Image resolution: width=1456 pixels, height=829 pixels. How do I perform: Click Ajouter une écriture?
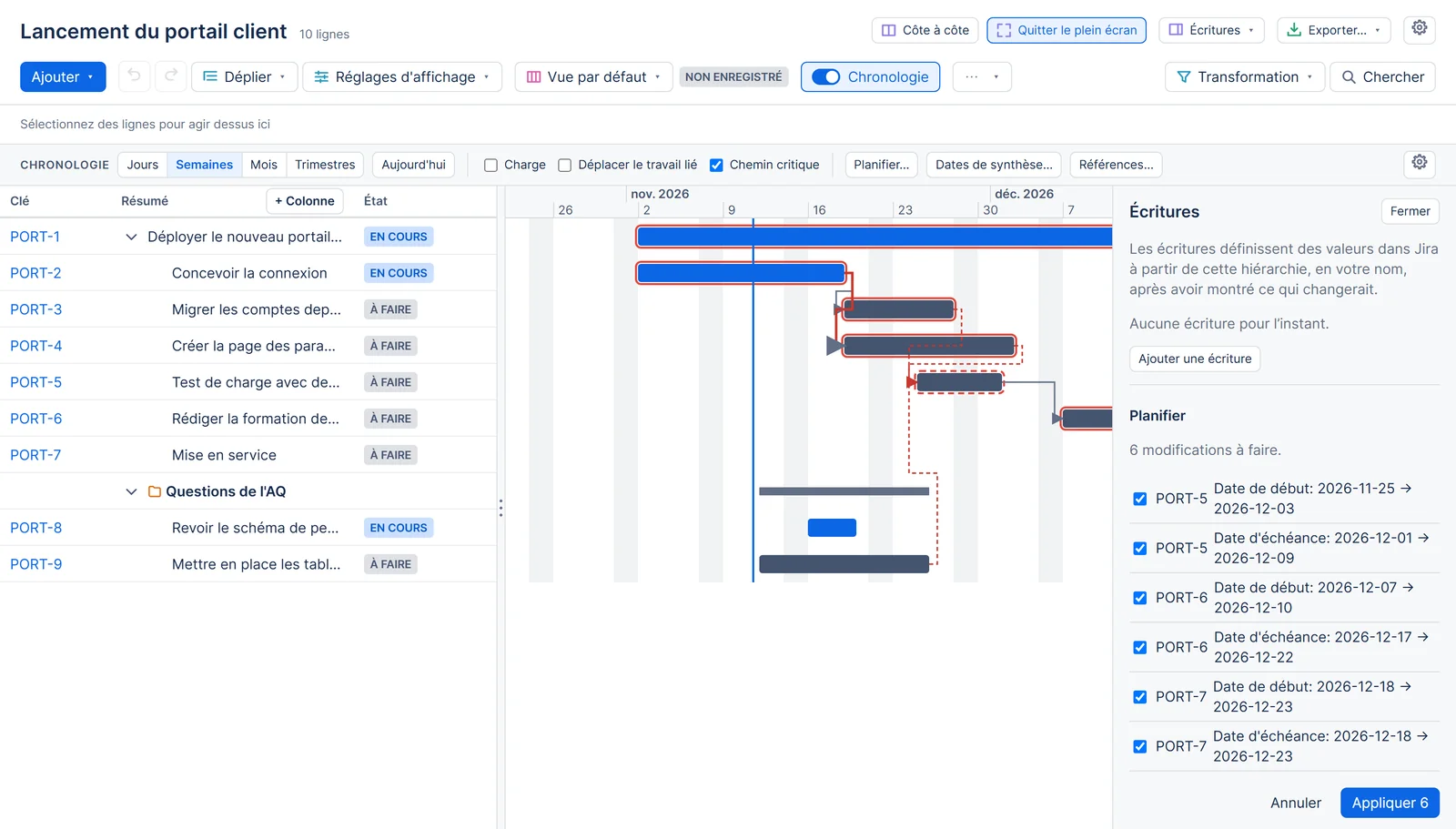tap(1195, 359)
